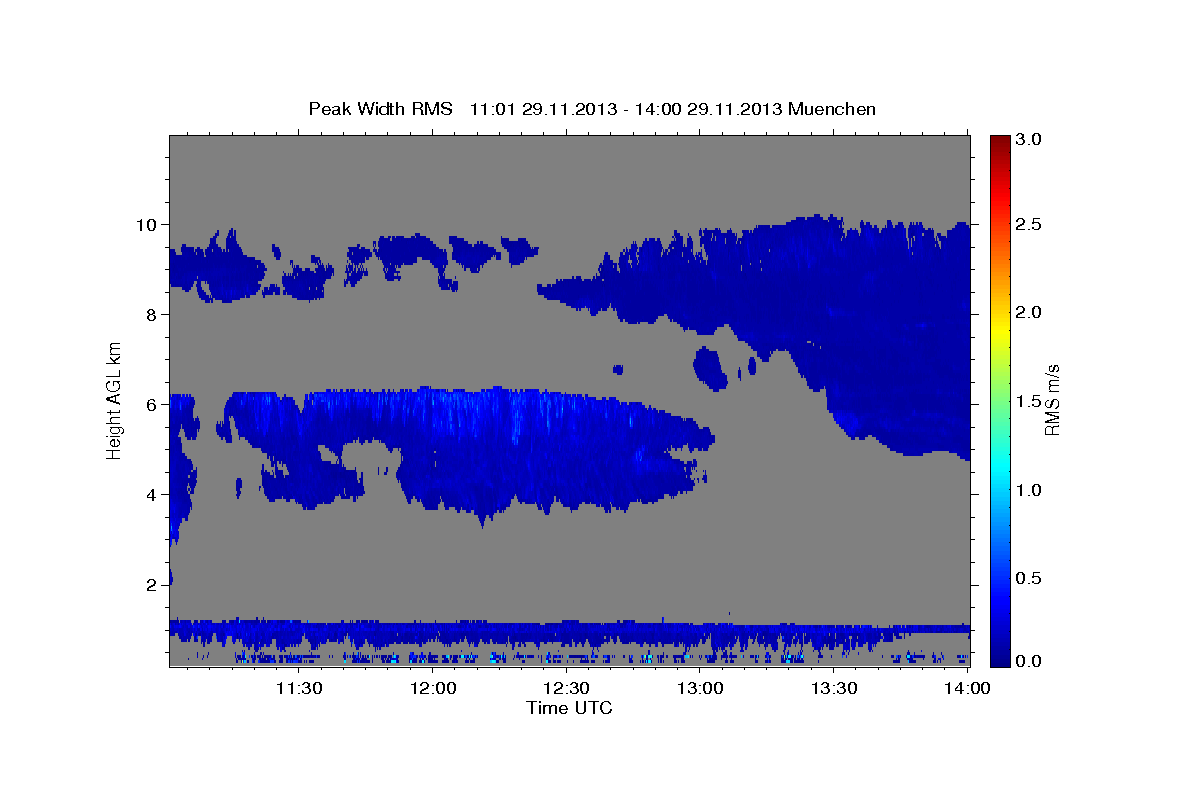The height and width of the screenshot is (800, 1200).
Task: Click the "RMS m/s" colorbar label
Action: pyautogui.click(x=1051, y=399)
